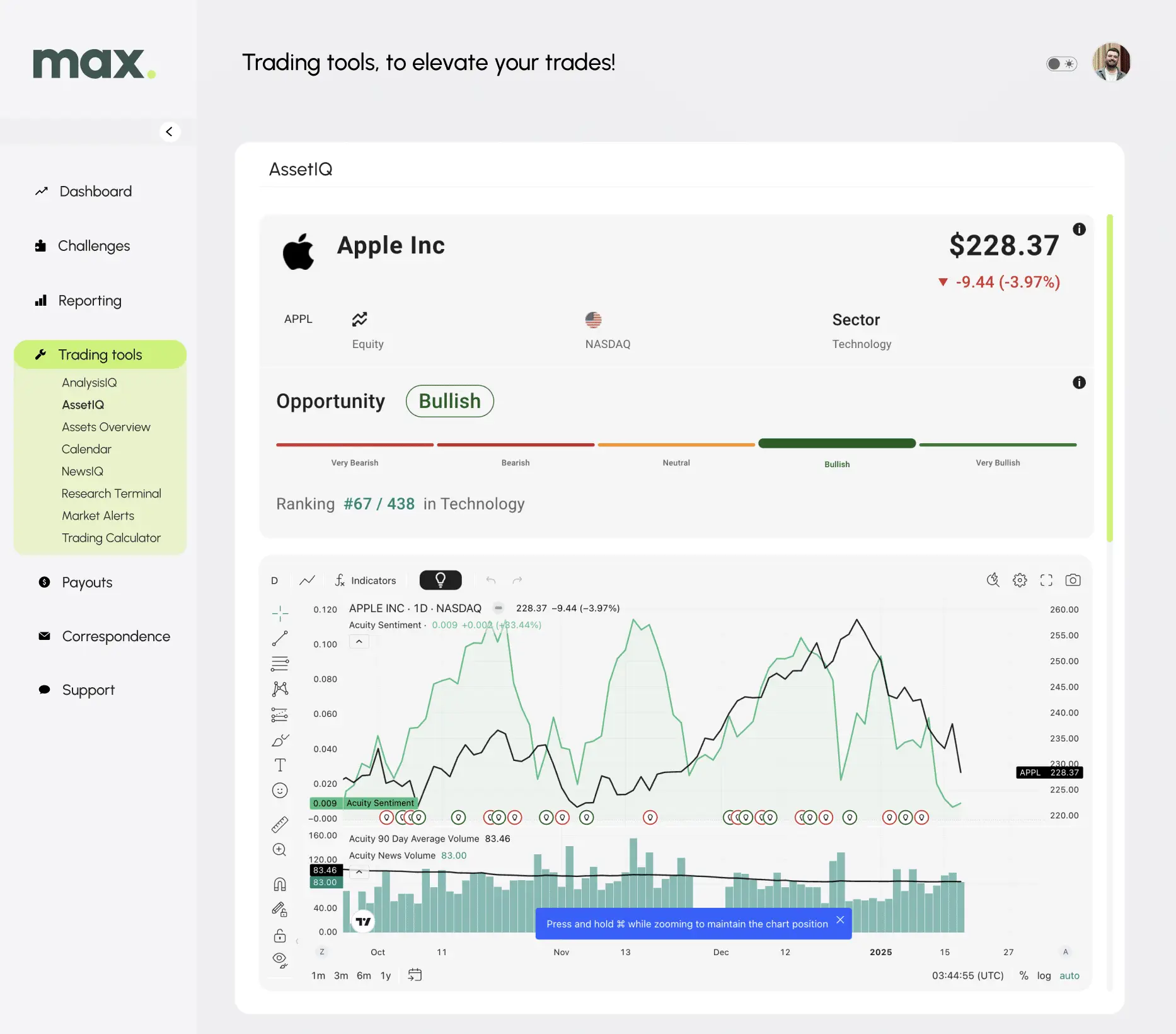Image resolution: width=1176 pixels, height=1034 pixels.
Task: Set chart range to 6m
Action: click(x=364, y=975)
